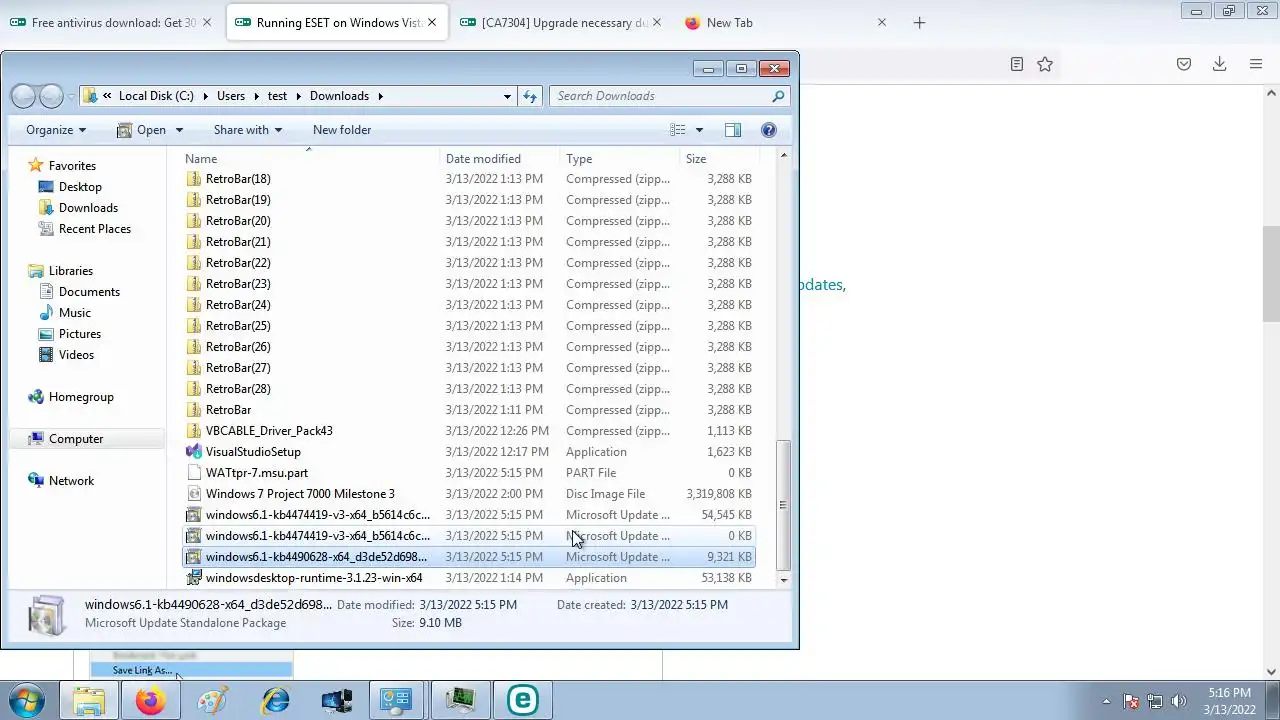Switch to Free antivirus download tab
Viewport: 1280px width, 720px height.
[x=113, y=22]
